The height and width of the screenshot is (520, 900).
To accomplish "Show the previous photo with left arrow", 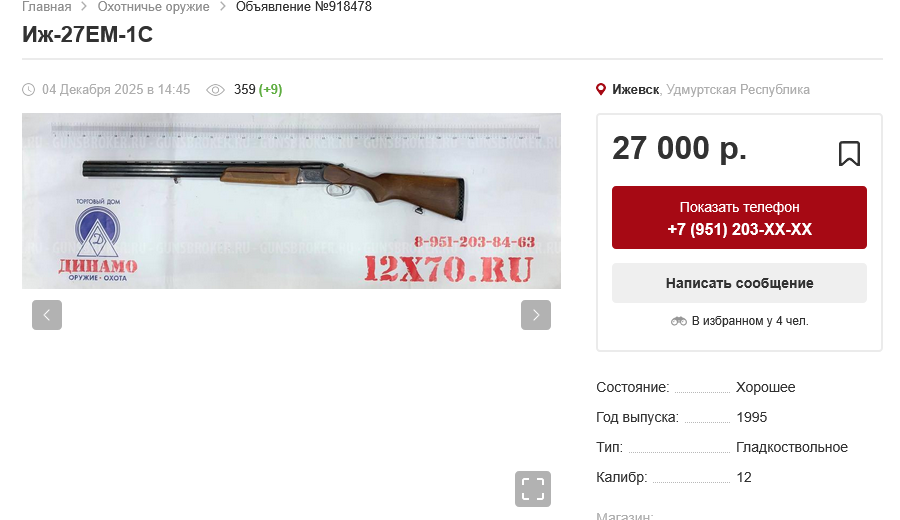I will [x=47, y=315].
